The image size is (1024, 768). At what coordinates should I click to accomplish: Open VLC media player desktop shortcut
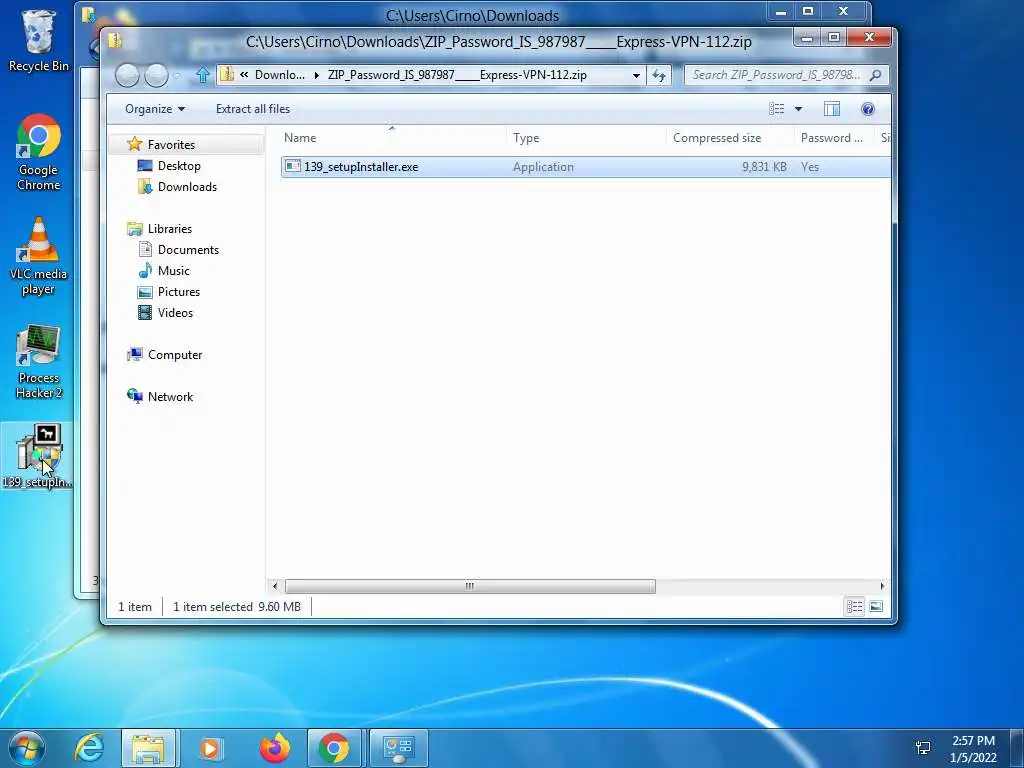[x=38, y=256]
